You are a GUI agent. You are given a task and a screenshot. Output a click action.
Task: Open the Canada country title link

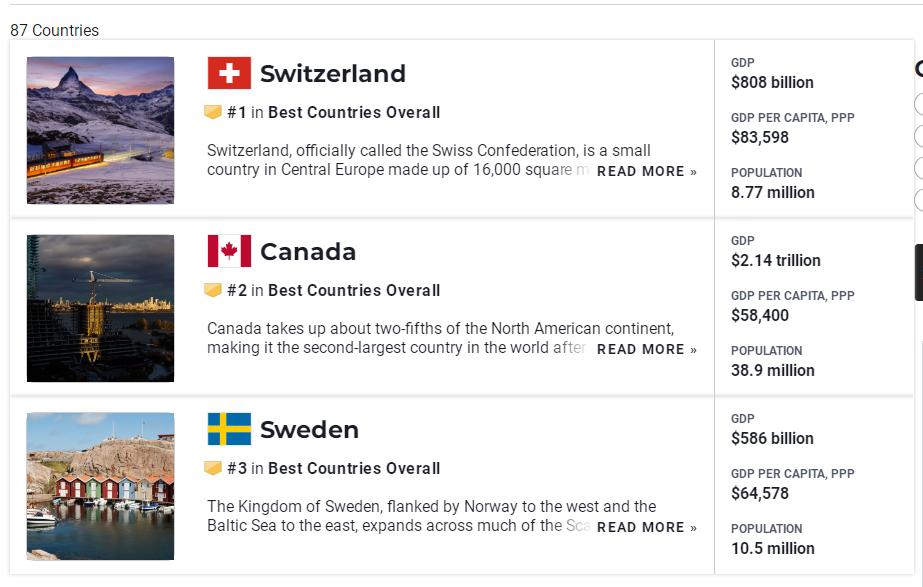tap(308, 252)
